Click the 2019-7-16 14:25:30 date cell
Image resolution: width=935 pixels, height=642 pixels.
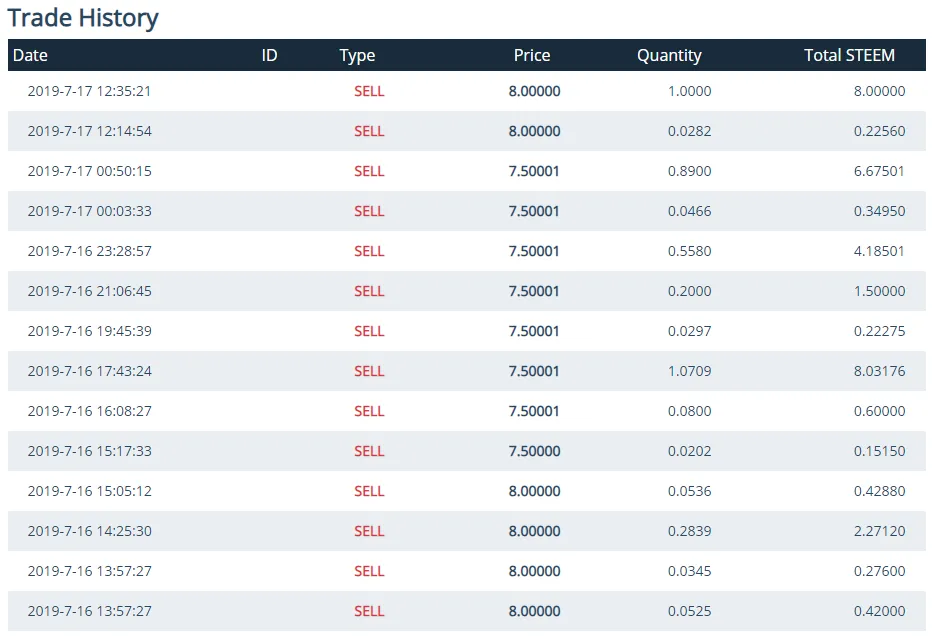click(89, 531)
